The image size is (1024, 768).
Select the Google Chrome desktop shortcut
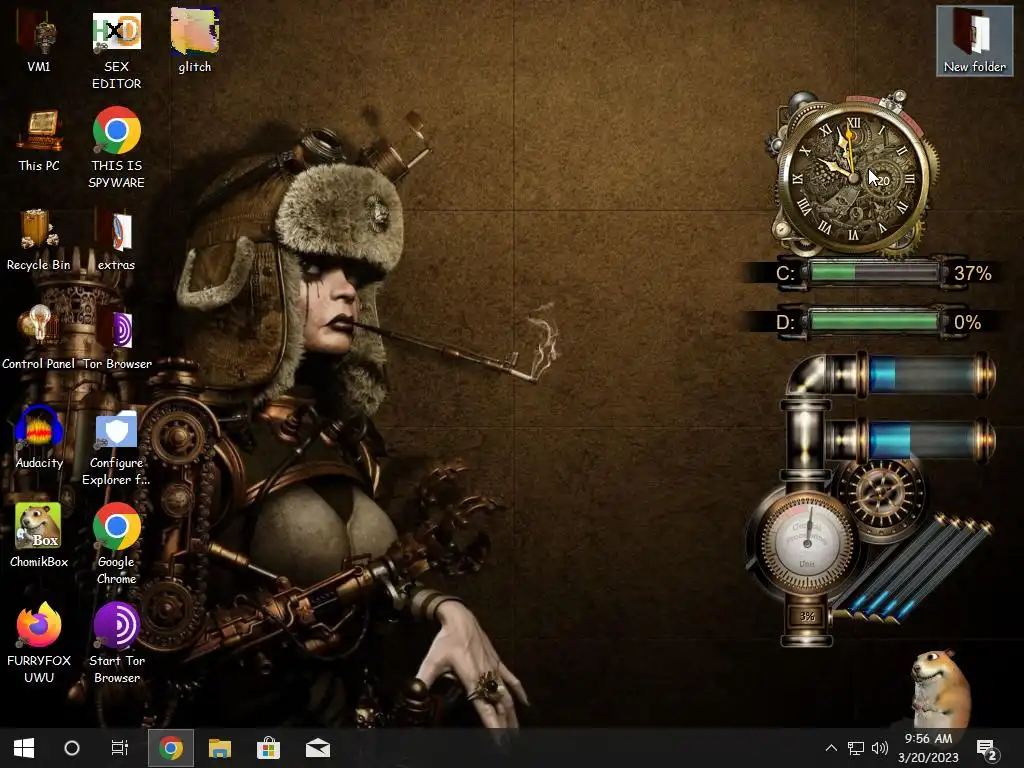pos(116,544)
